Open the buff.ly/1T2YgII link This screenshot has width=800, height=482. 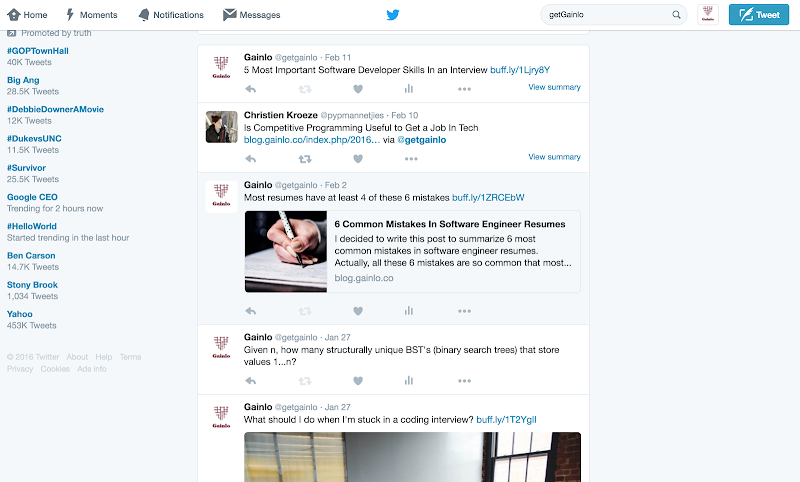[x=506, y=420]
